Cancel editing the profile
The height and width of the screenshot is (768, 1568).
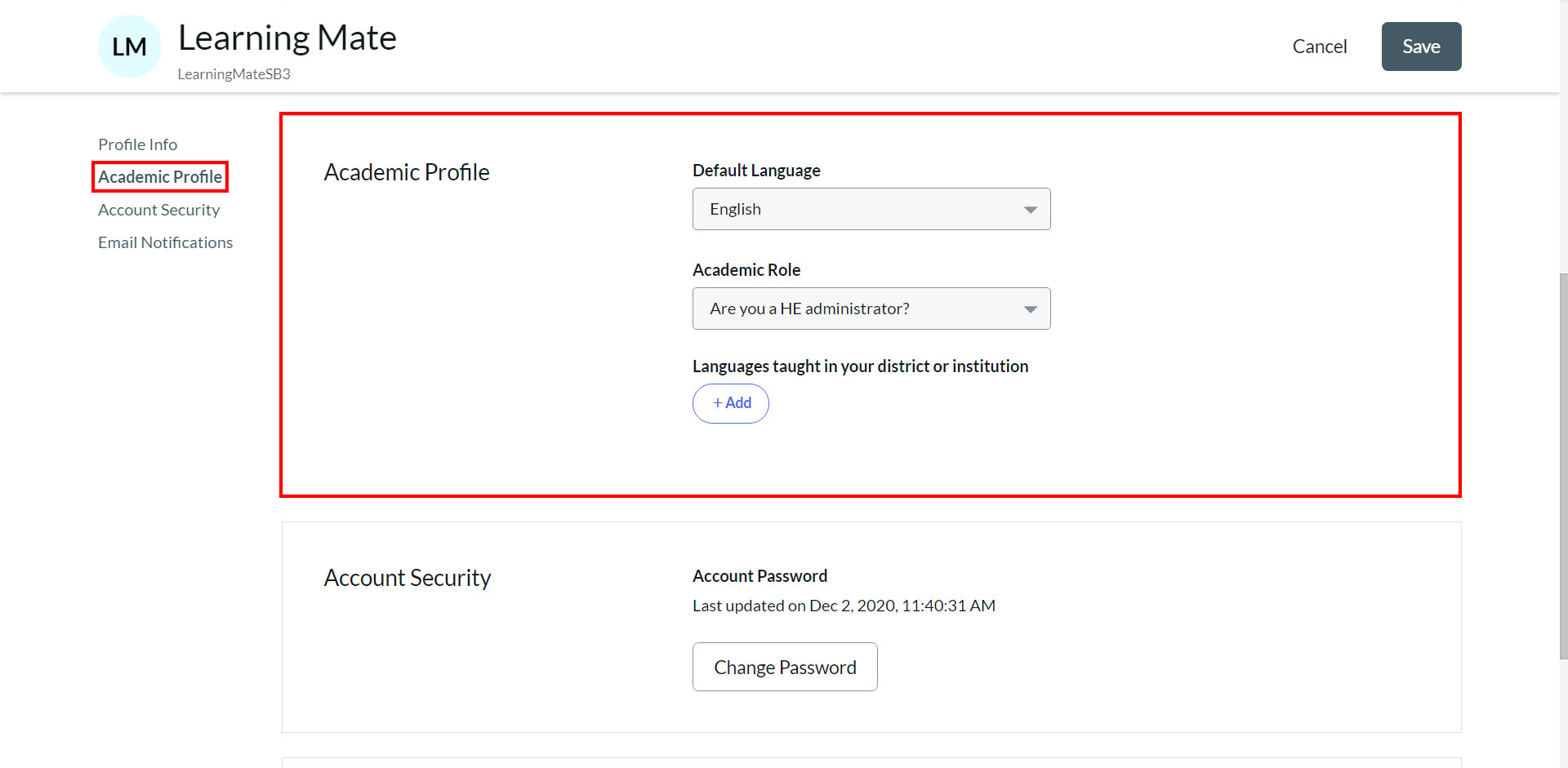1320,47
